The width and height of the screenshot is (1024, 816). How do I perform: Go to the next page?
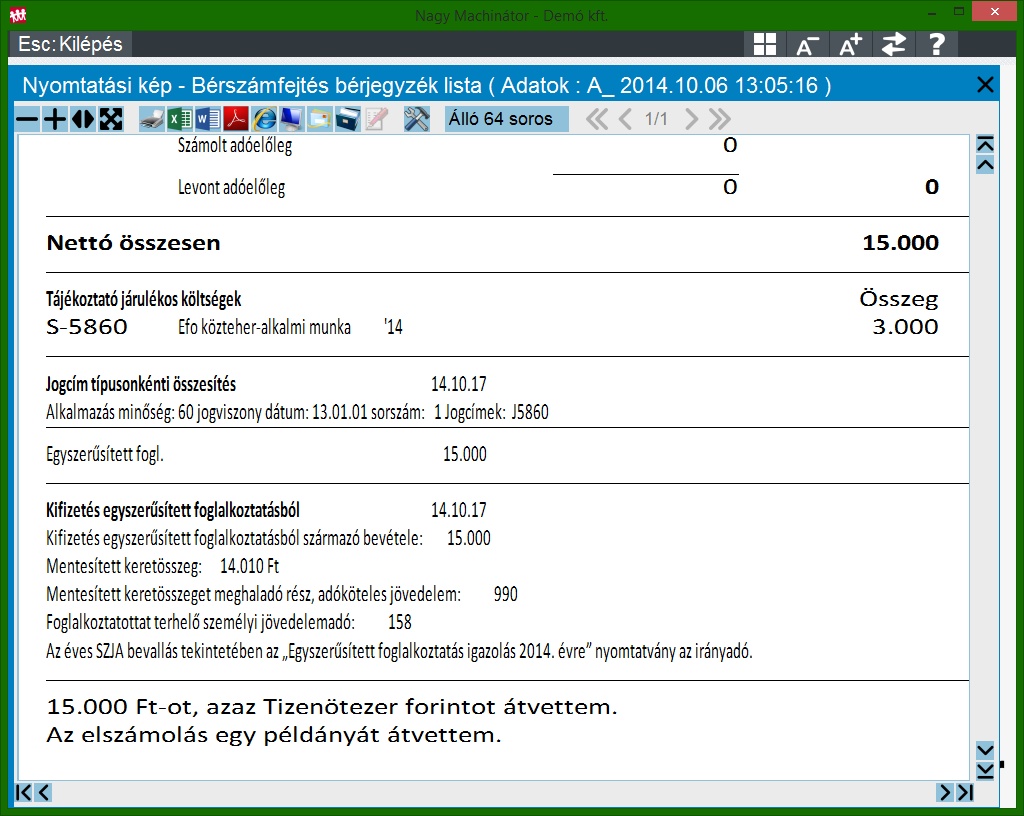(x=691, y=119)
